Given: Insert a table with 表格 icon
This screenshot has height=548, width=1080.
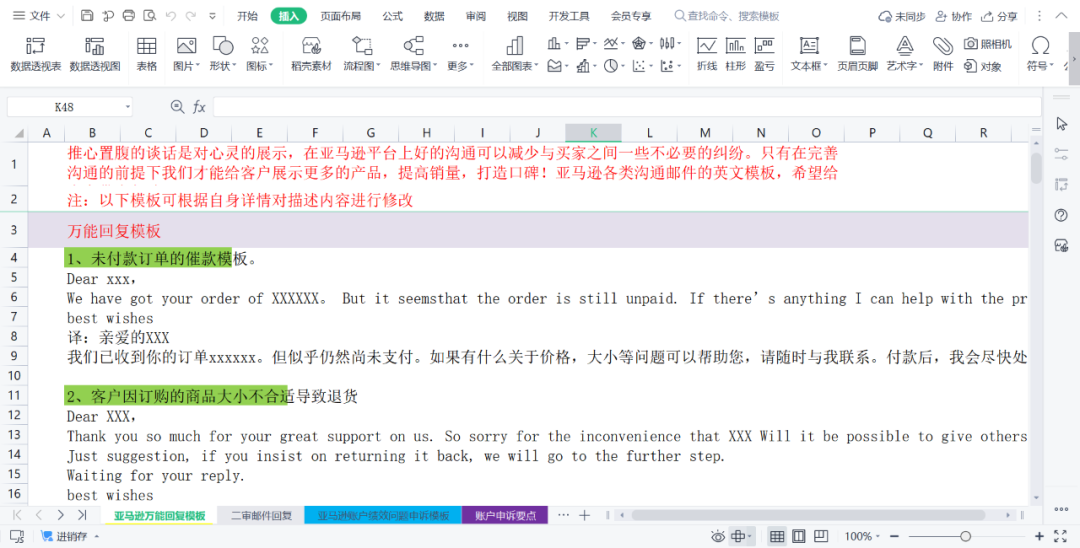Looking at the screenshot, I should click(146, 54).
